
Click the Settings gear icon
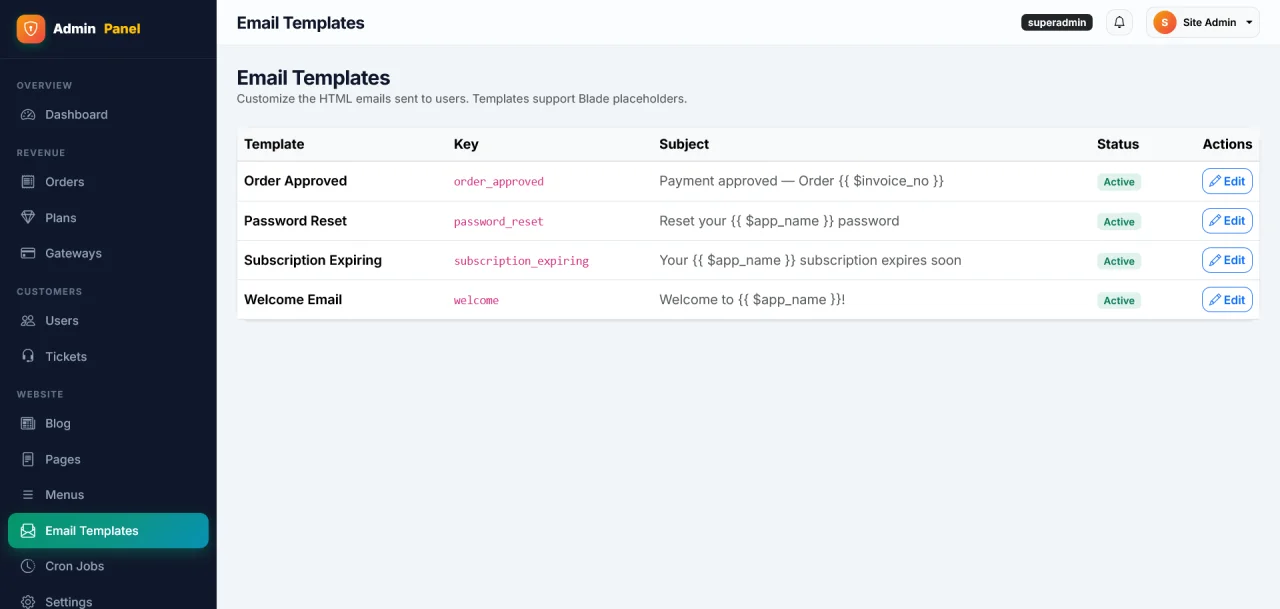pos(28,602)
